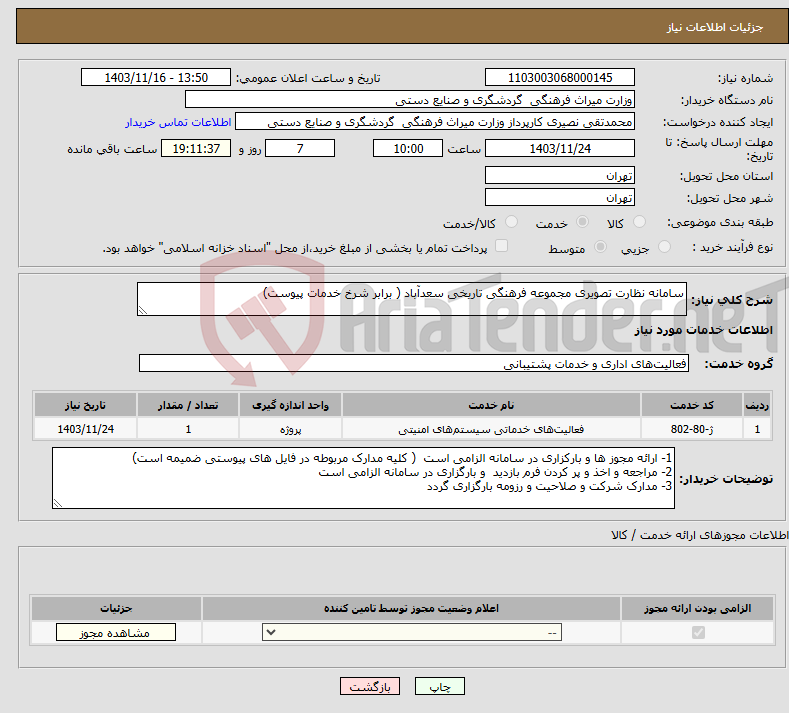Expand the license status dropdown
The width and height of the screenshot is (789, 713).
tap(412, 632)
